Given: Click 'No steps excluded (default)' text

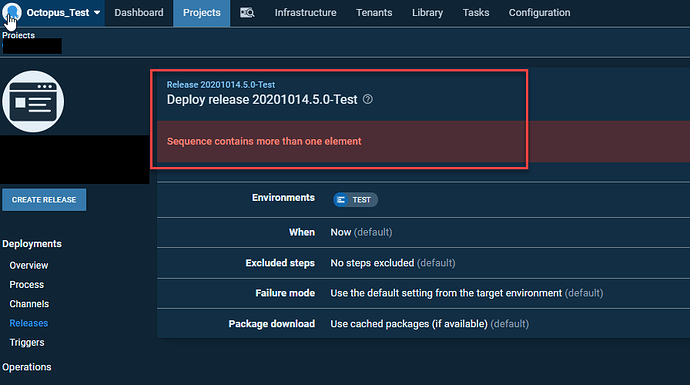Looking at the screenshot, I should [x=393, y=263].
